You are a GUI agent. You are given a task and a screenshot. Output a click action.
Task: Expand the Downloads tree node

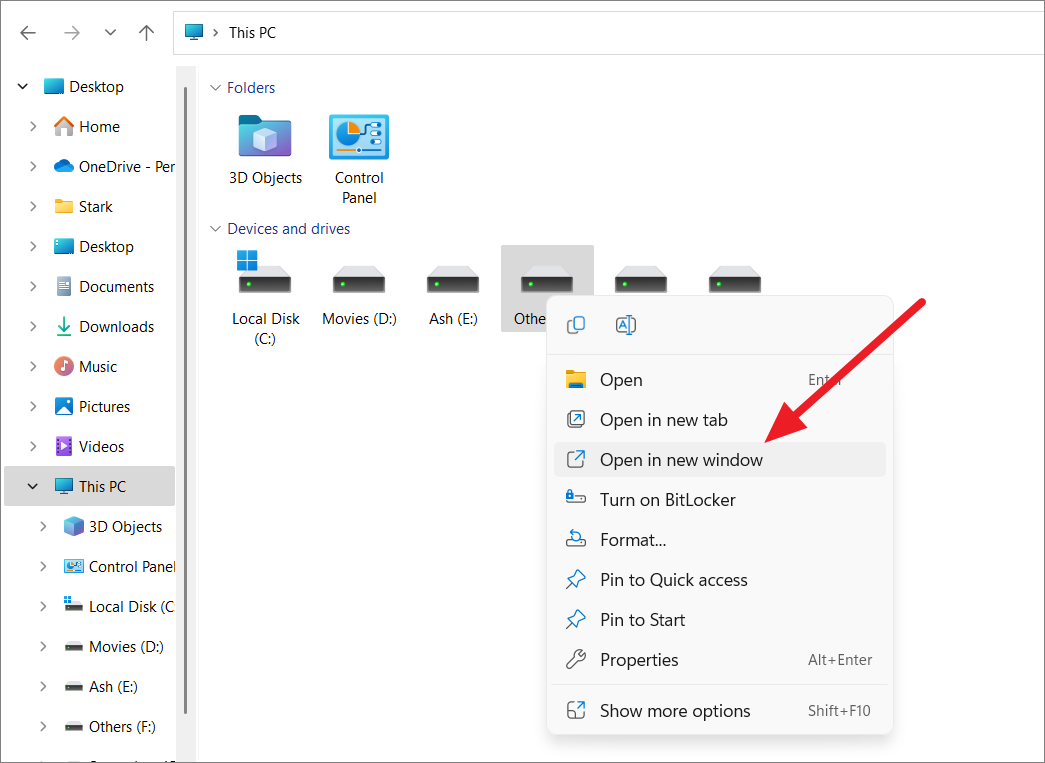(33, 327)
